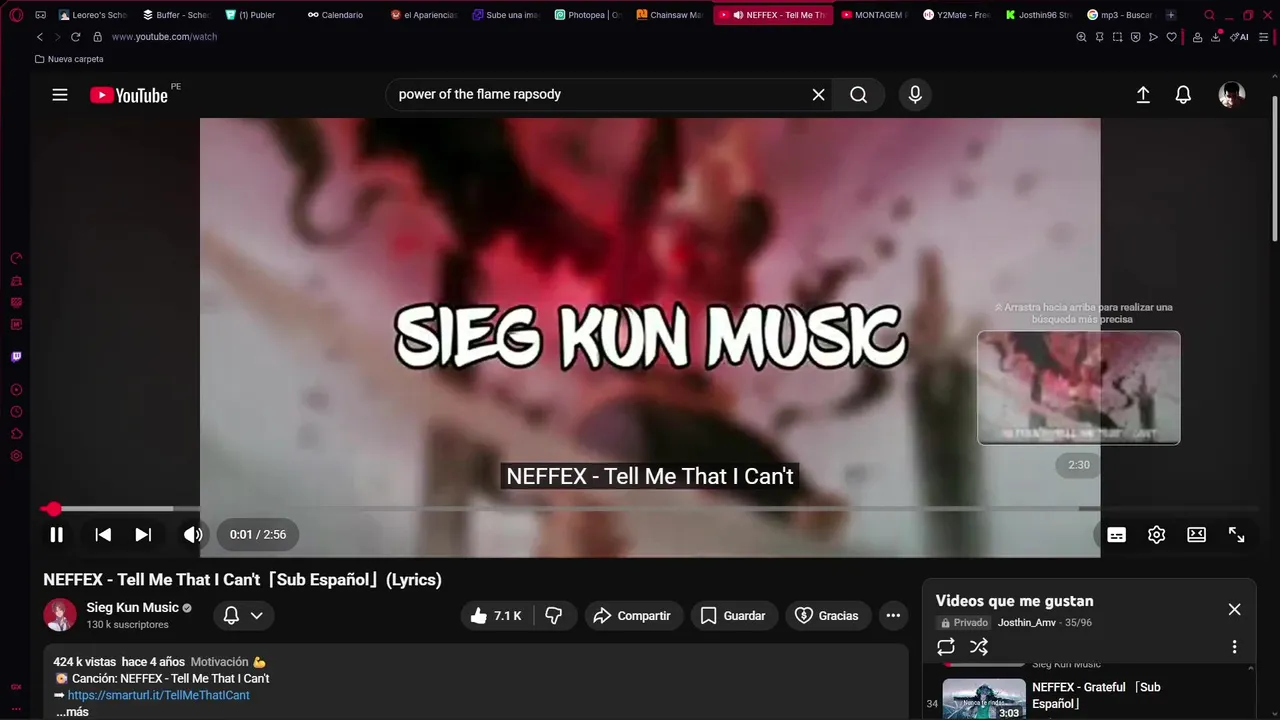
Task: Open the YouTube notifications bell
Action: click(x=1183, y=95)
